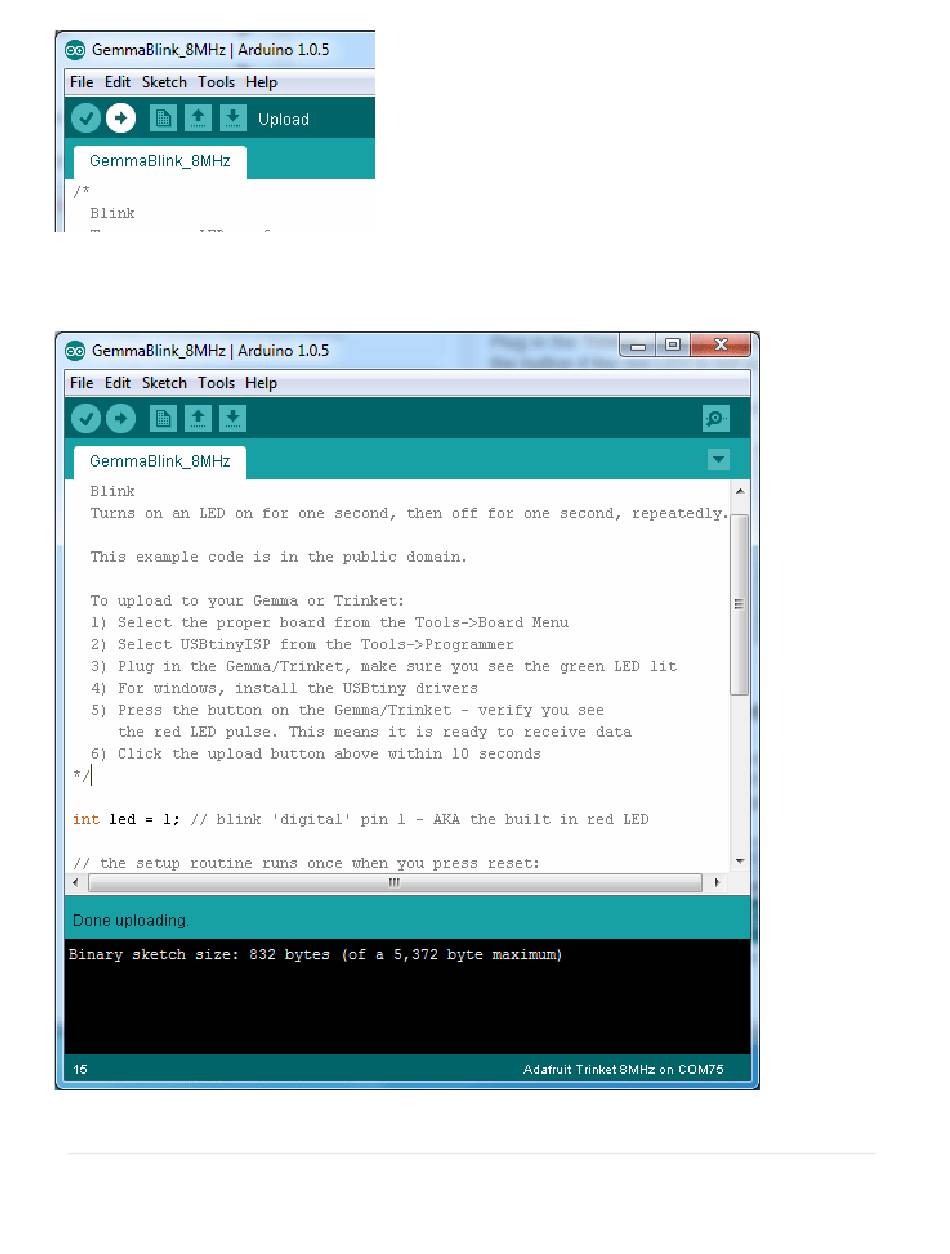Open Edit menu in lower full window
This screenshot has height=1254, width=950.
coord(118,382)
